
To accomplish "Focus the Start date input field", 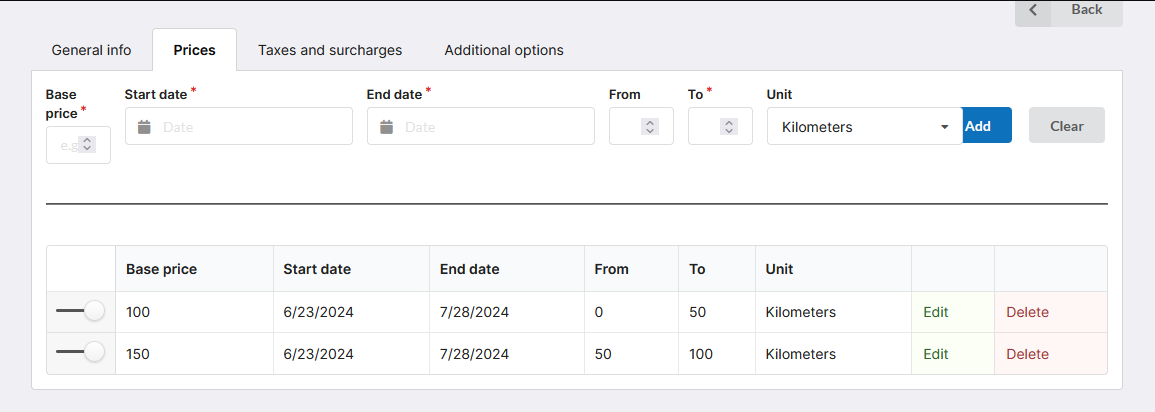I will click(250, 127).
